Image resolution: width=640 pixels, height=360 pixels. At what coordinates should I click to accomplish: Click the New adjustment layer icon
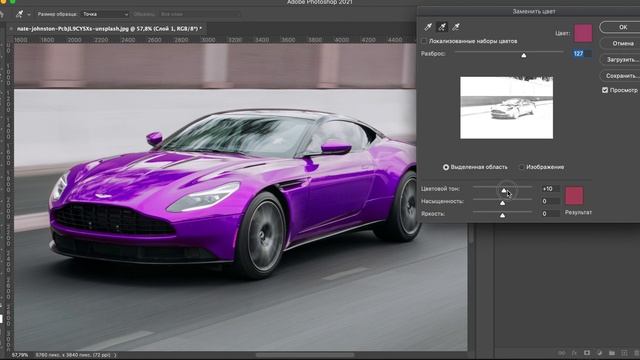tap(599, 353)
